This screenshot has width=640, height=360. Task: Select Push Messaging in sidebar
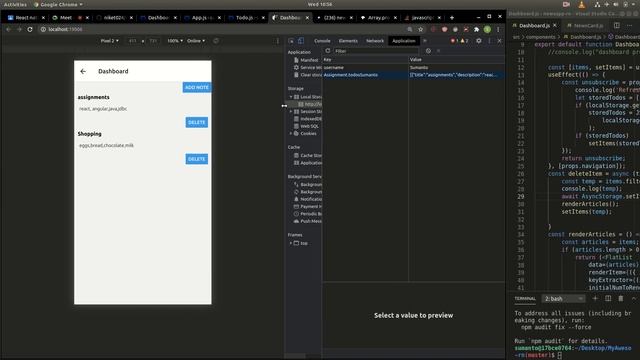coord(308,221)
